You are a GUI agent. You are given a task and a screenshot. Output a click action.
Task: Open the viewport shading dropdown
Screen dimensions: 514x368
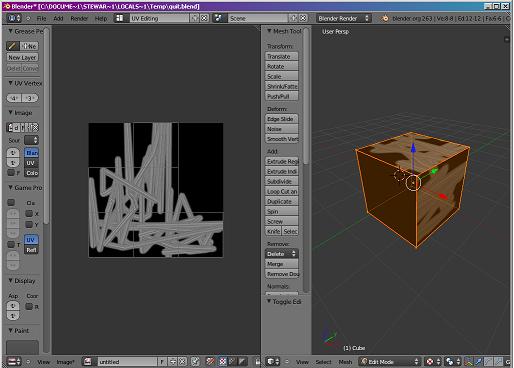click(433, 361)
